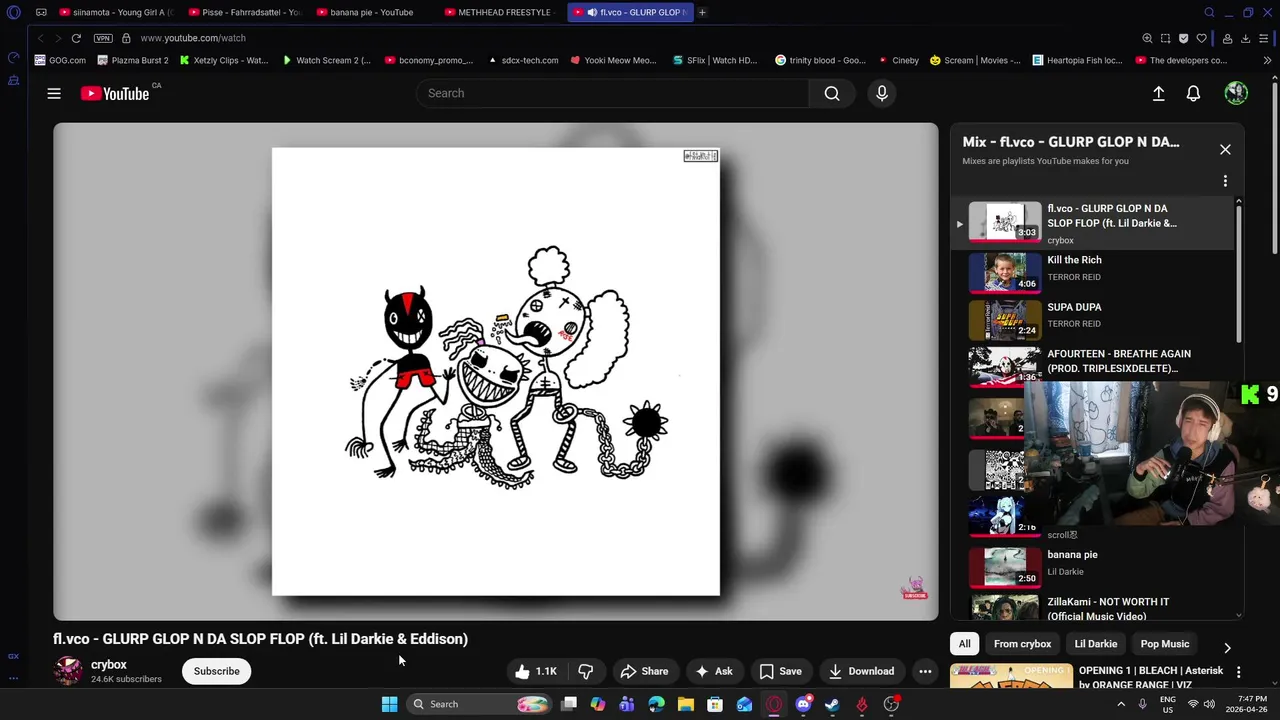
Task: Open the Mix playlist three-dot options
Action: pyautogui.click(x=1225, y=181)
